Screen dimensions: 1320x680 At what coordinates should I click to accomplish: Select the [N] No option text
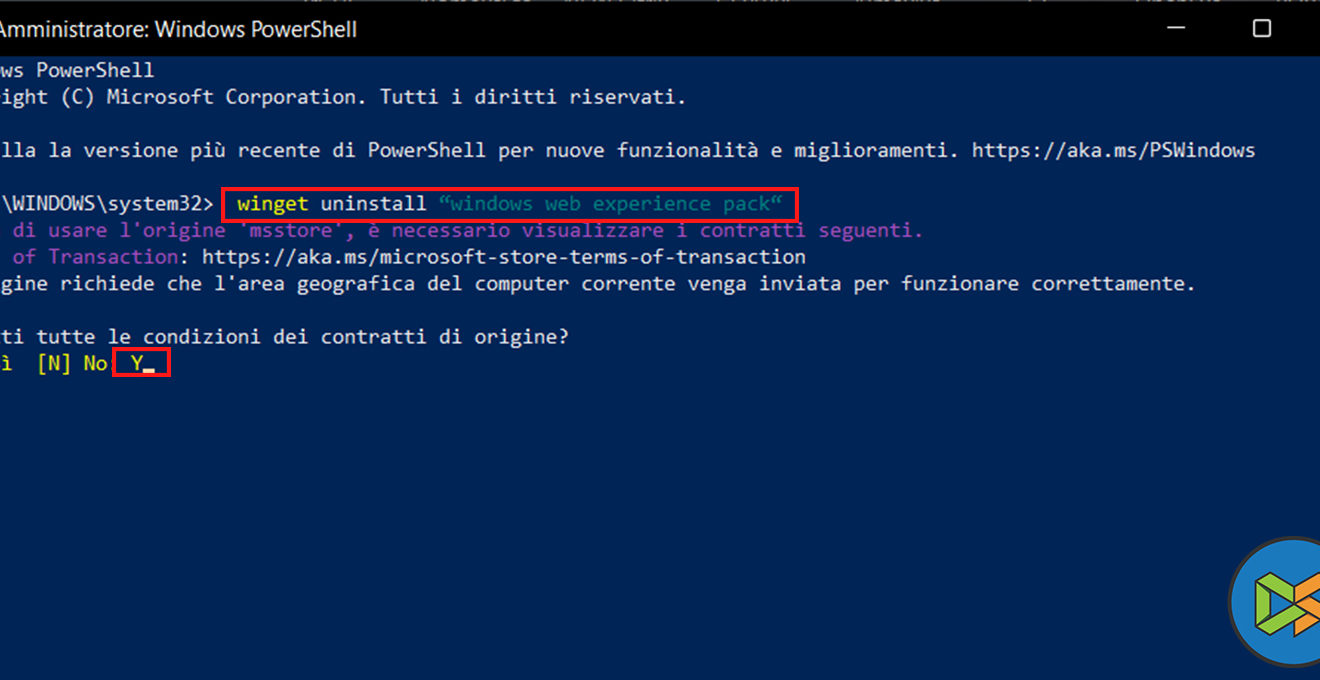(72, 364)
